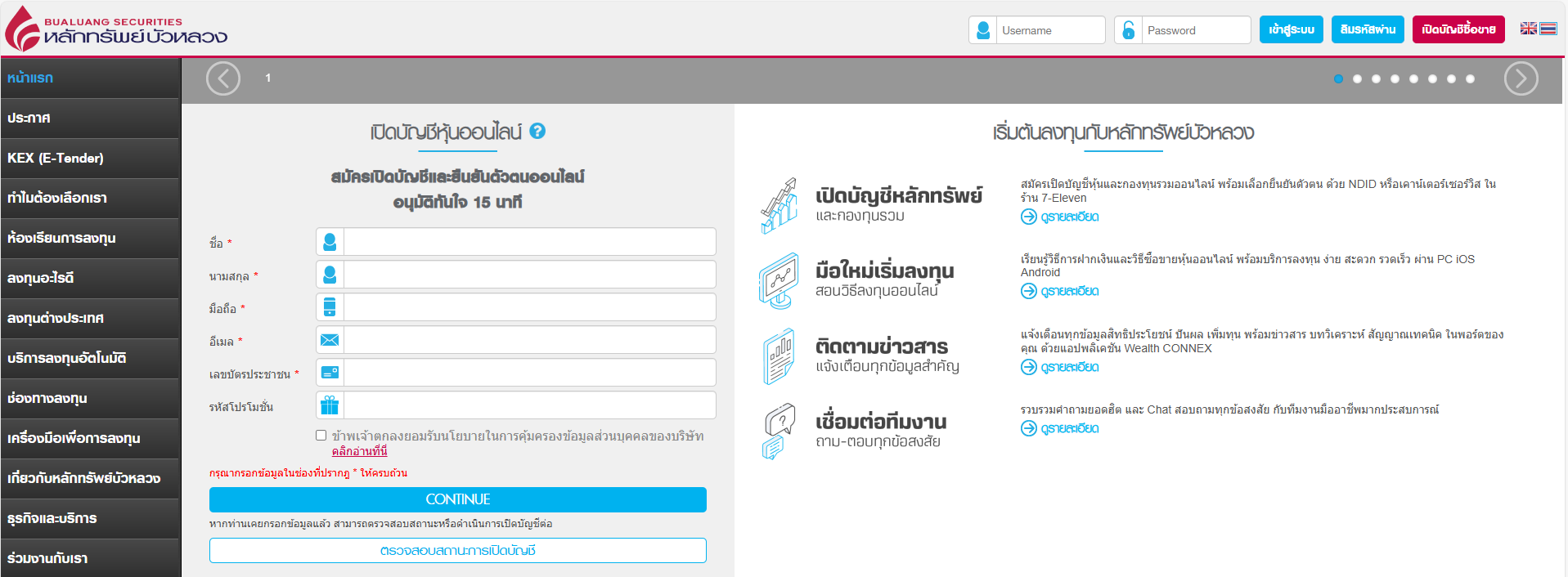
Task: Click the Bualuang Securities logo
Action: click(116, 29)
